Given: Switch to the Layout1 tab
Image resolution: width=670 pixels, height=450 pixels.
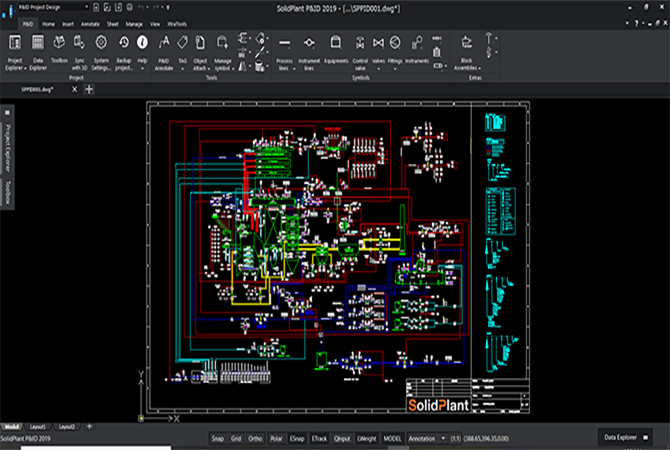Looking at the screenshot, I should [x=38, y=426].
